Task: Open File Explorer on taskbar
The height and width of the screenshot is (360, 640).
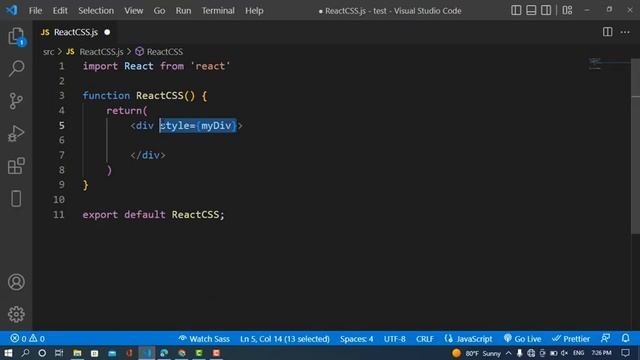Action: point(77,353)
